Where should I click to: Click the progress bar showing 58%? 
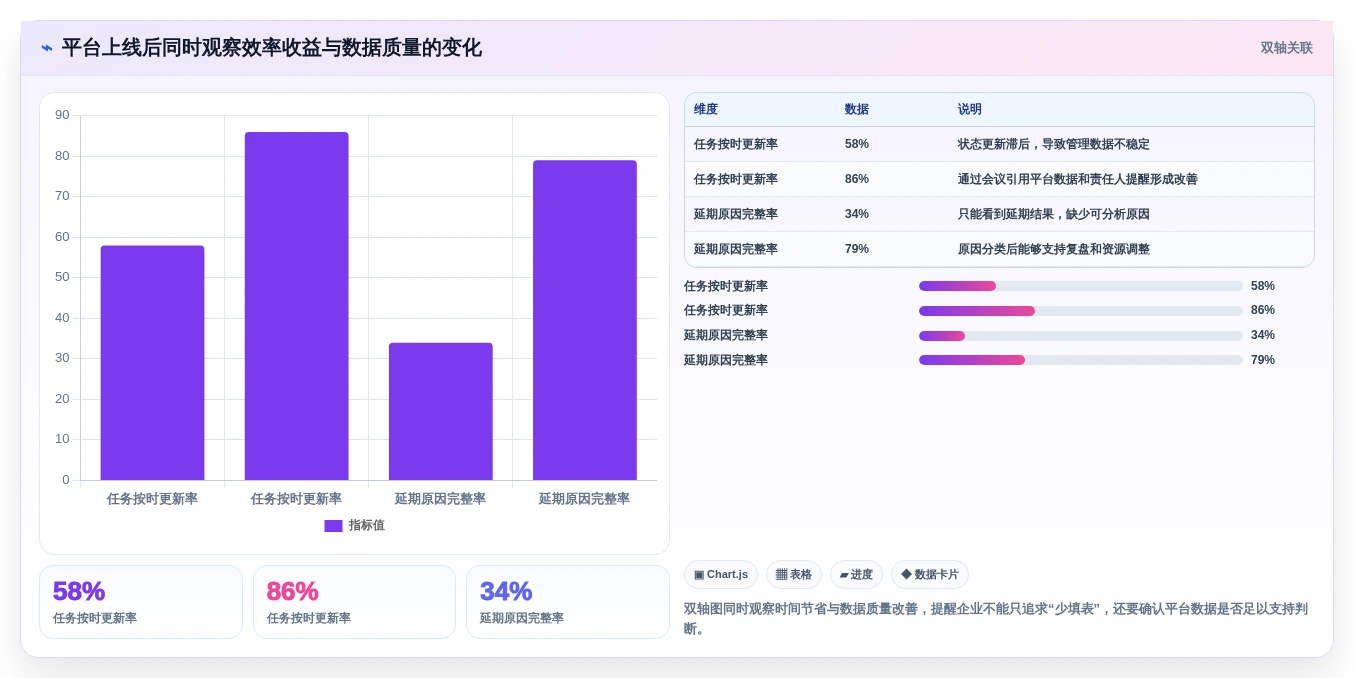[x=1081, y=286]
